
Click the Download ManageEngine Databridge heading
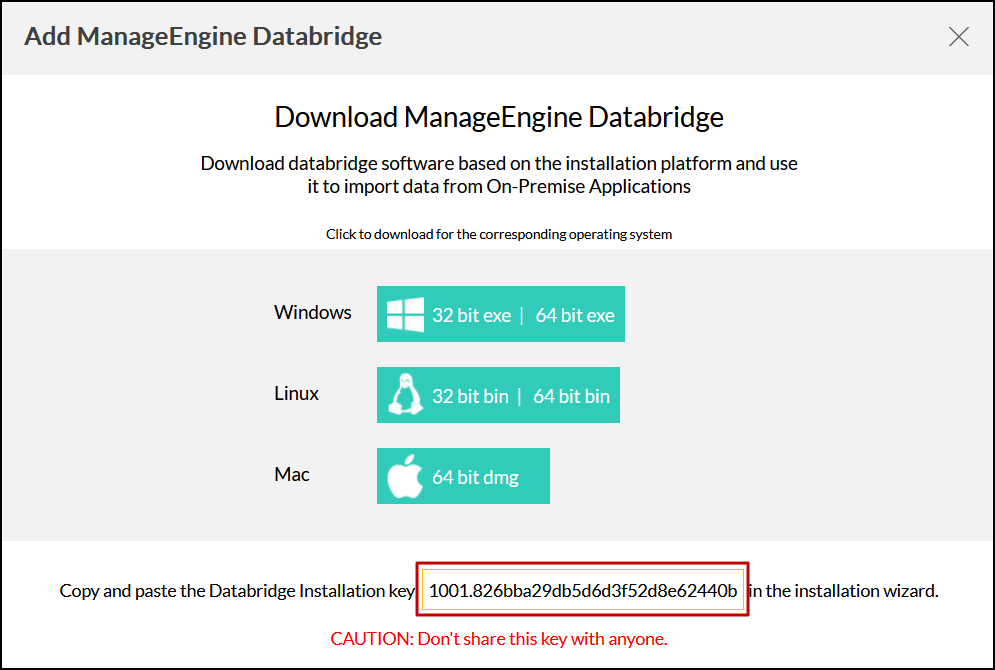499,117
